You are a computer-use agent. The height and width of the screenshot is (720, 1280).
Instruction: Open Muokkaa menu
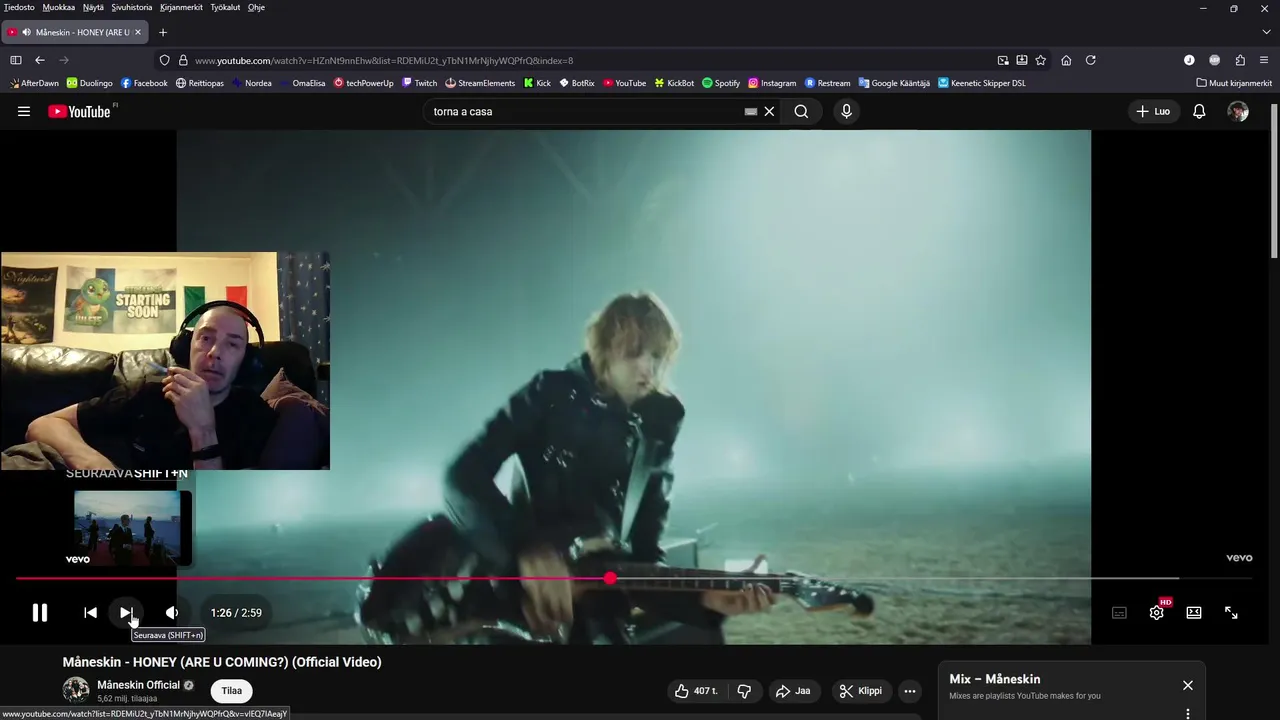pyautogui.click(x=59, y=7)
